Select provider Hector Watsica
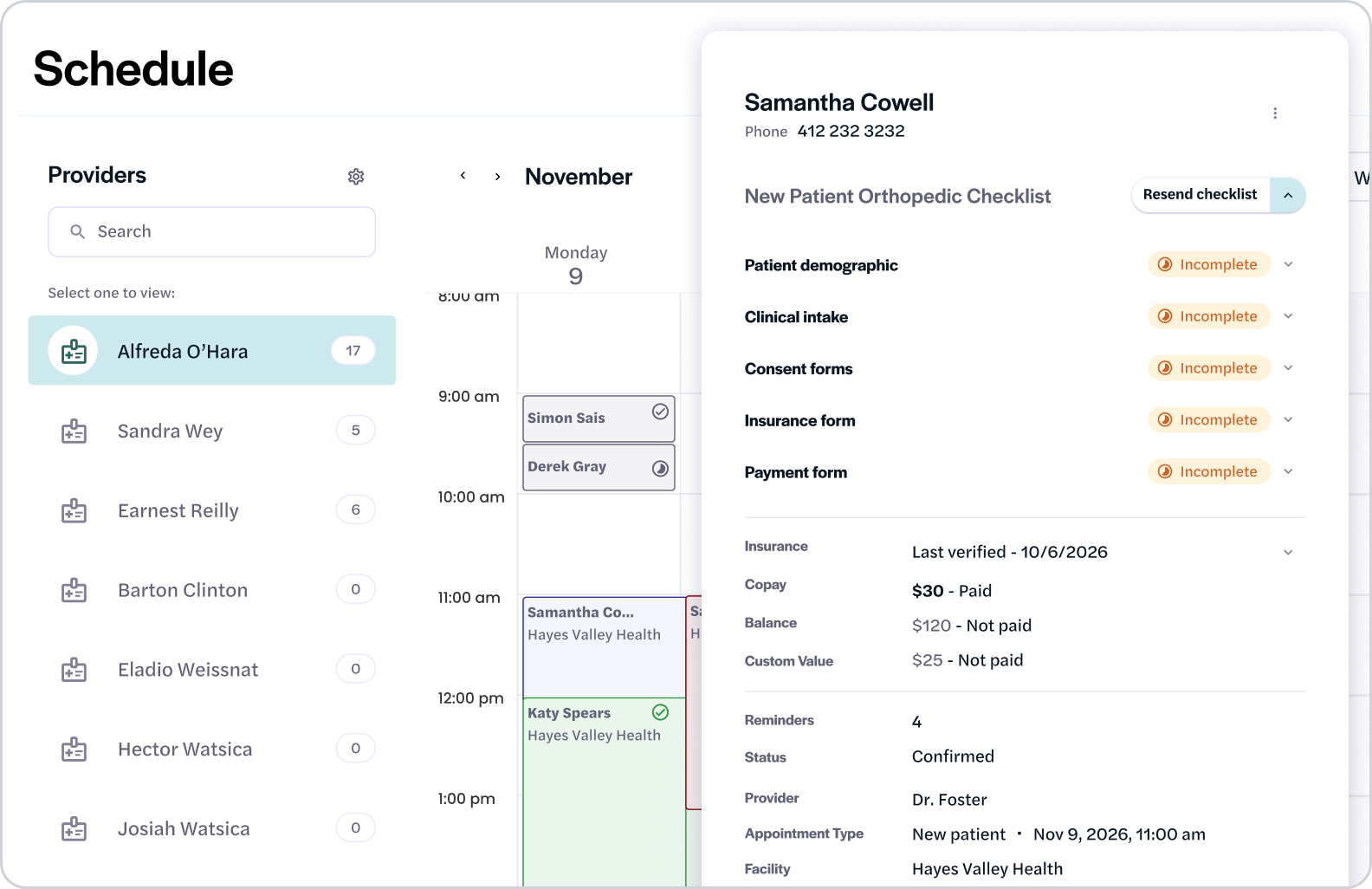 pyautogui.click(x=212, y=749)
